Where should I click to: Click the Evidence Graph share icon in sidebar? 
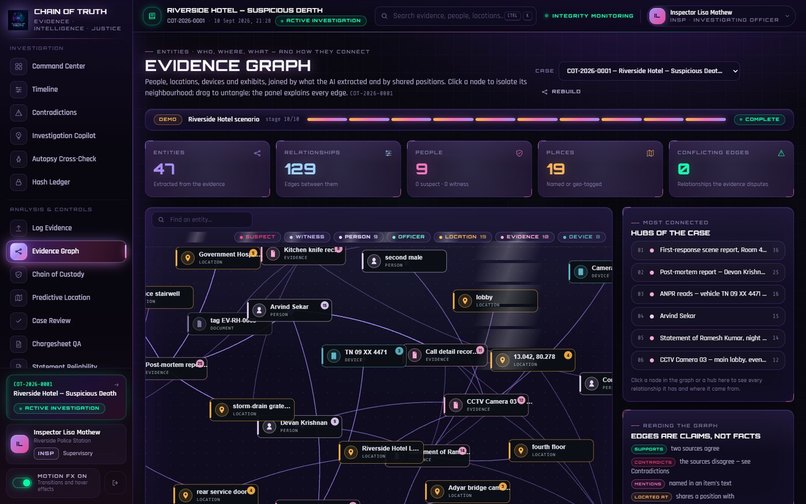coord(19,251)
